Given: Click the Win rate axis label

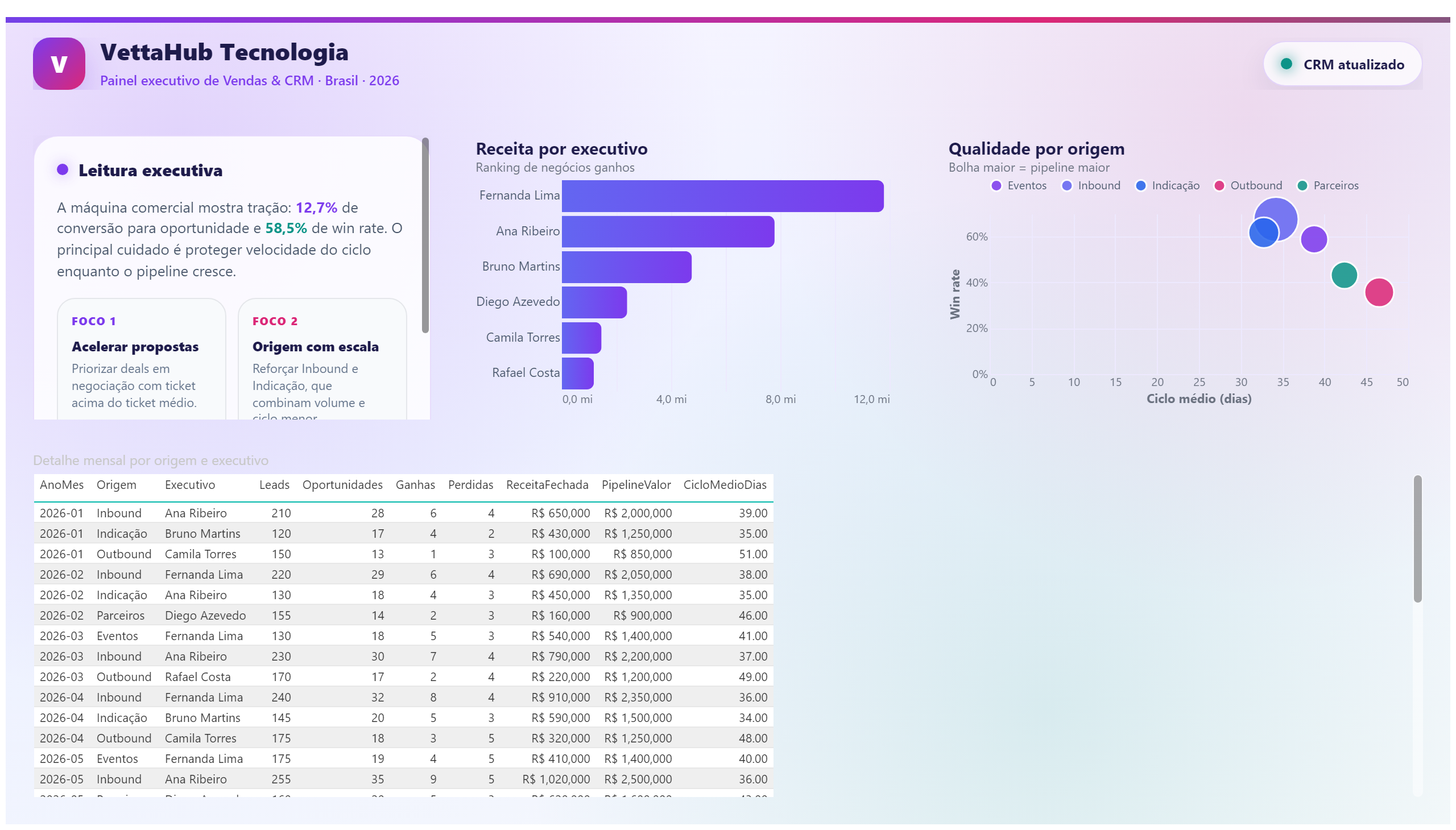Looking at the screenshot, I should [x=955, y=294].
